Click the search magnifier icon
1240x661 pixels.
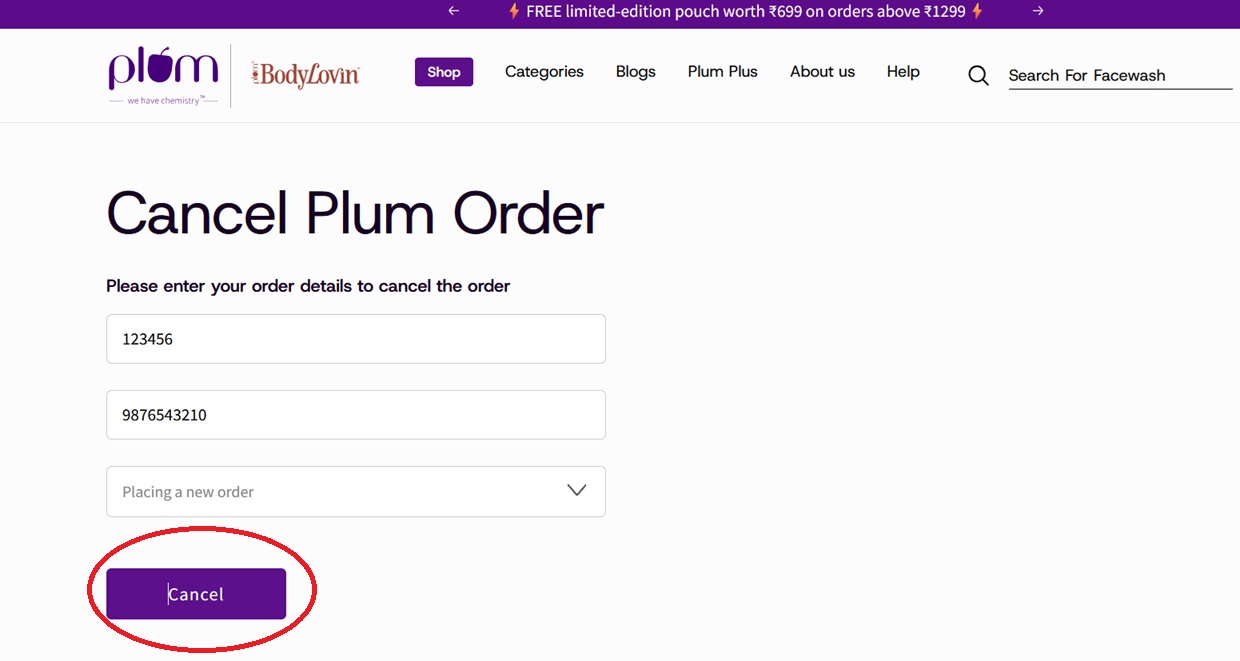978,75
